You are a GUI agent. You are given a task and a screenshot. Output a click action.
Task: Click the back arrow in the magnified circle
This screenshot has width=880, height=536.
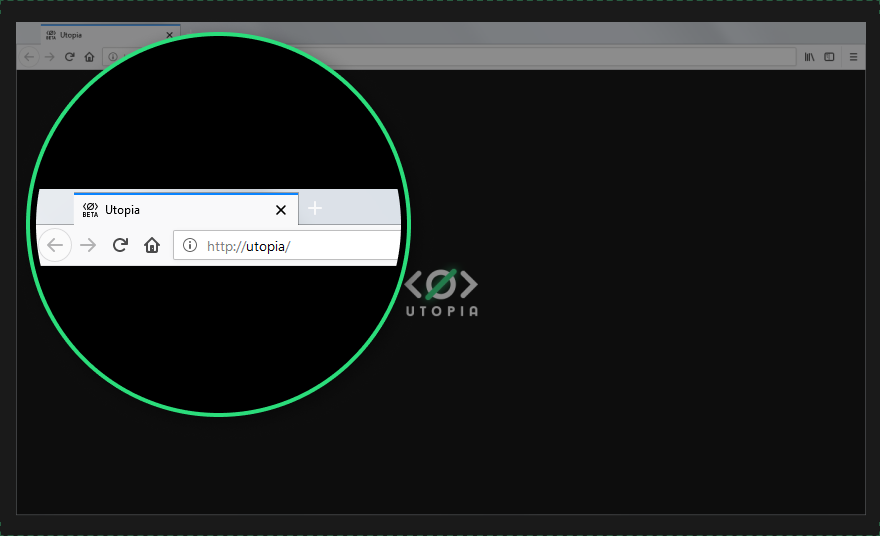[55, 245]
